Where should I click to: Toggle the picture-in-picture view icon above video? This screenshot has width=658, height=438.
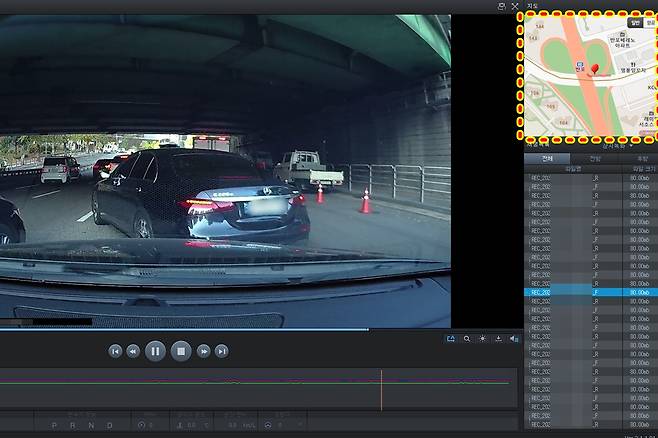[501, 6]
